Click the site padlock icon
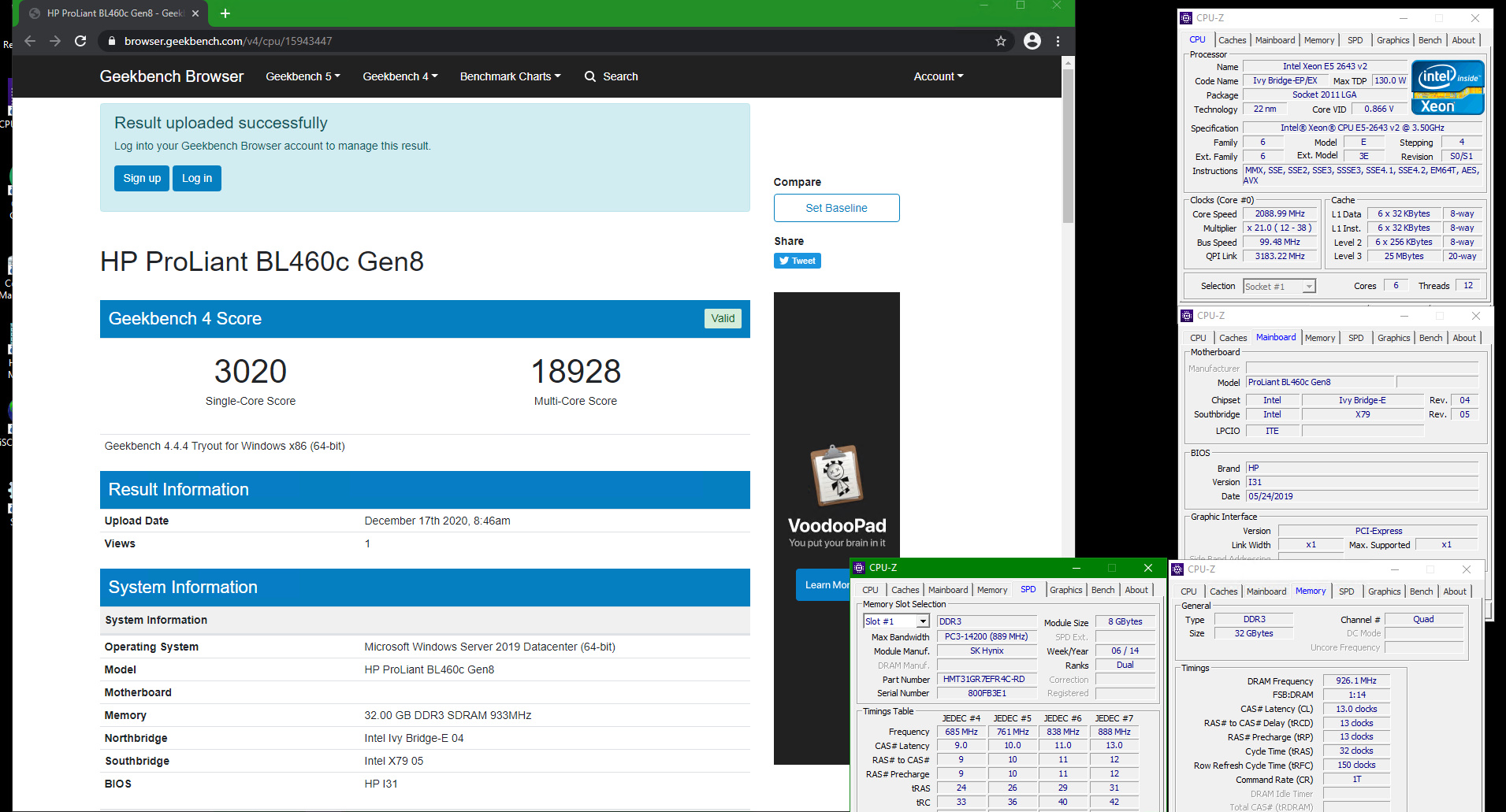This screenshot has width=1506, height=812. 112,41
